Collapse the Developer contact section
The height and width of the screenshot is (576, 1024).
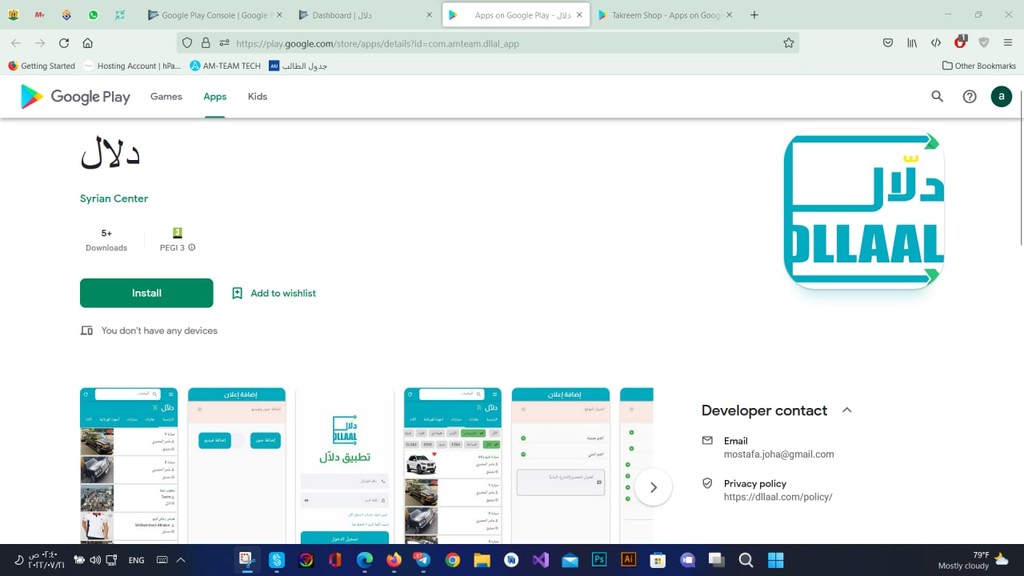point(847,410)
